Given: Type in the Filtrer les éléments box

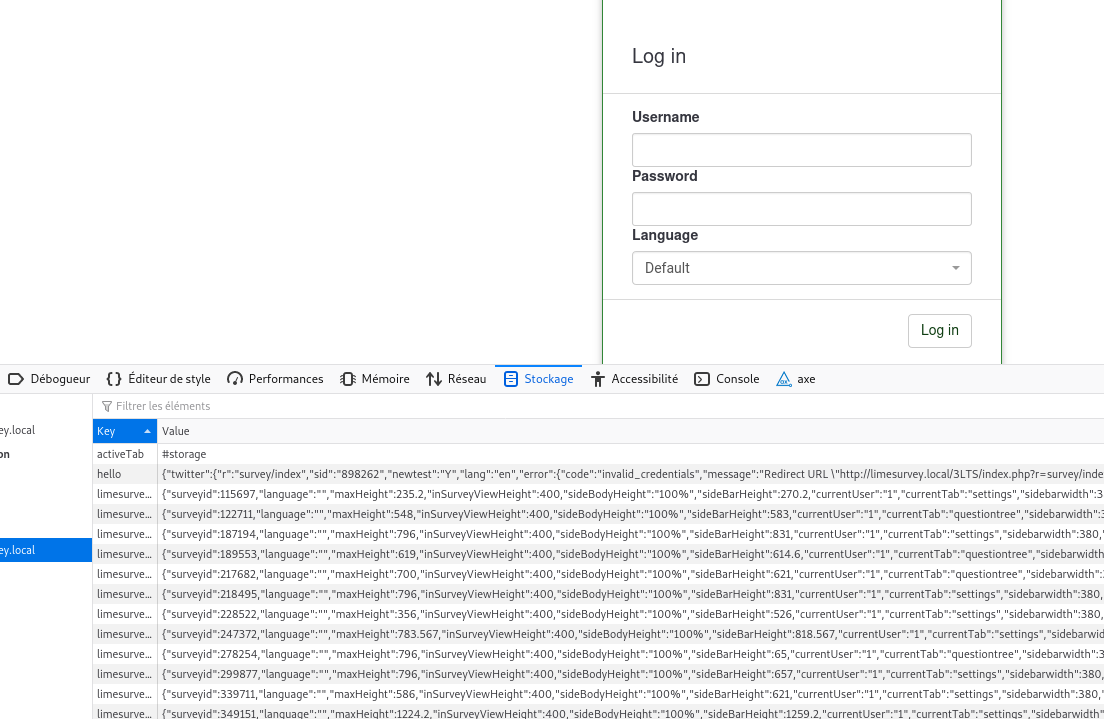Looking at the screenshot, I should coord(400,406).
